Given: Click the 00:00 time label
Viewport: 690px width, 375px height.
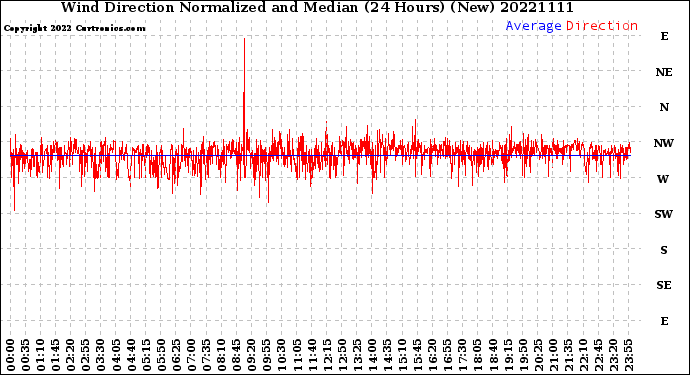Looking at the screenshot, I should (x=11, y=355).
